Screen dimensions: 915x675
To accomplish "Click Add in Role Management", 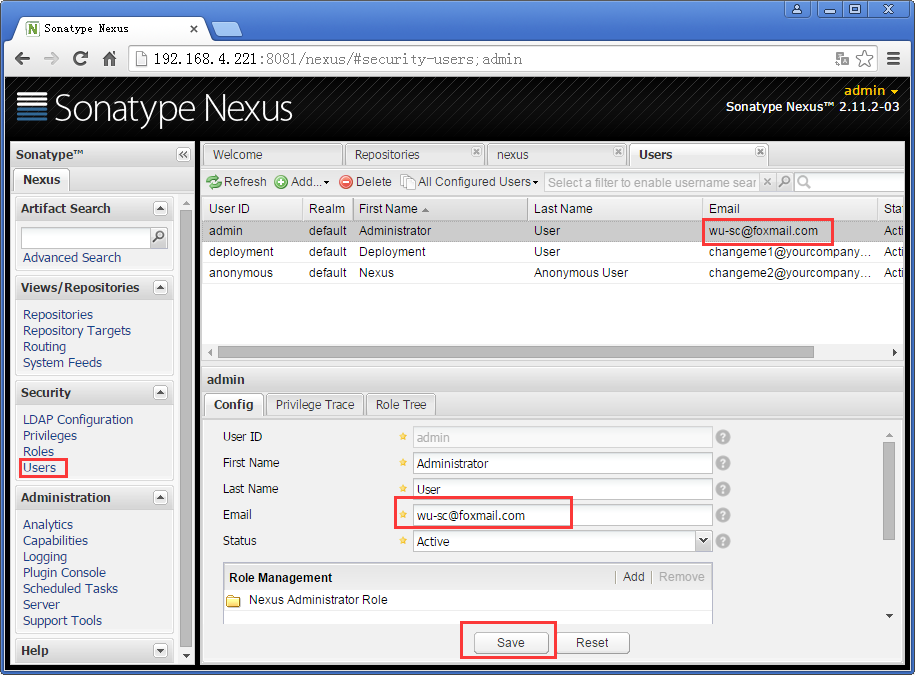I will coord(633,577).
